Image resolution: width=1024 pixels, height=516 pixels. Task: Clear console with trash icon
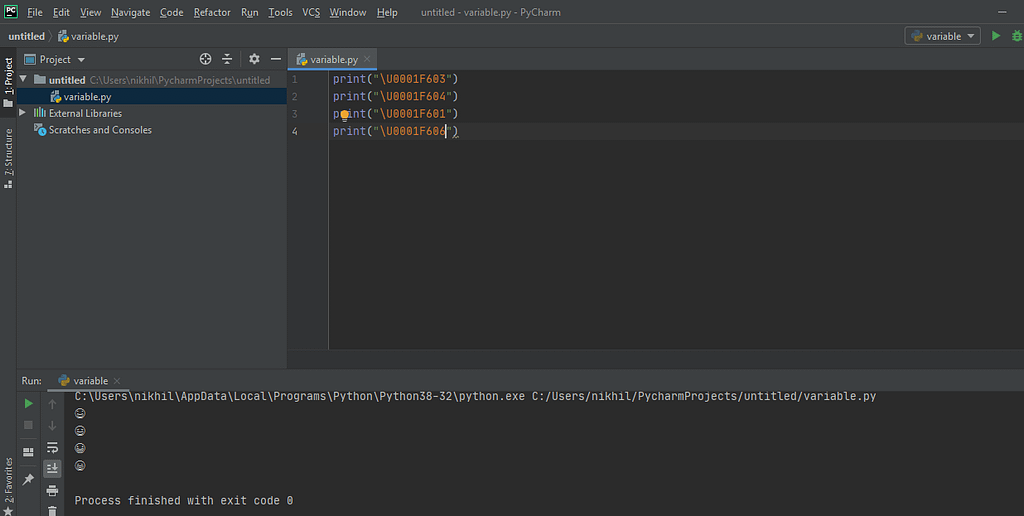point(52,510)
